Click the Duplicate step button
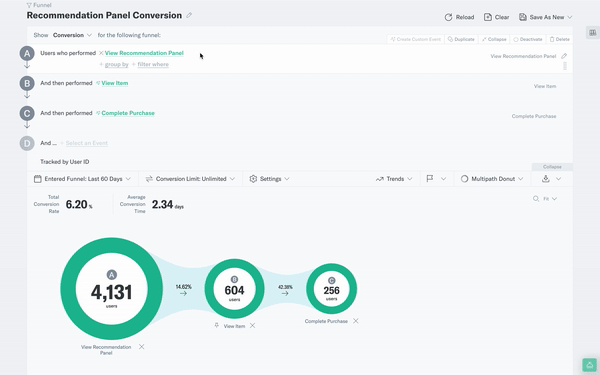Viewport: 600px width, 375px height. 461,39
